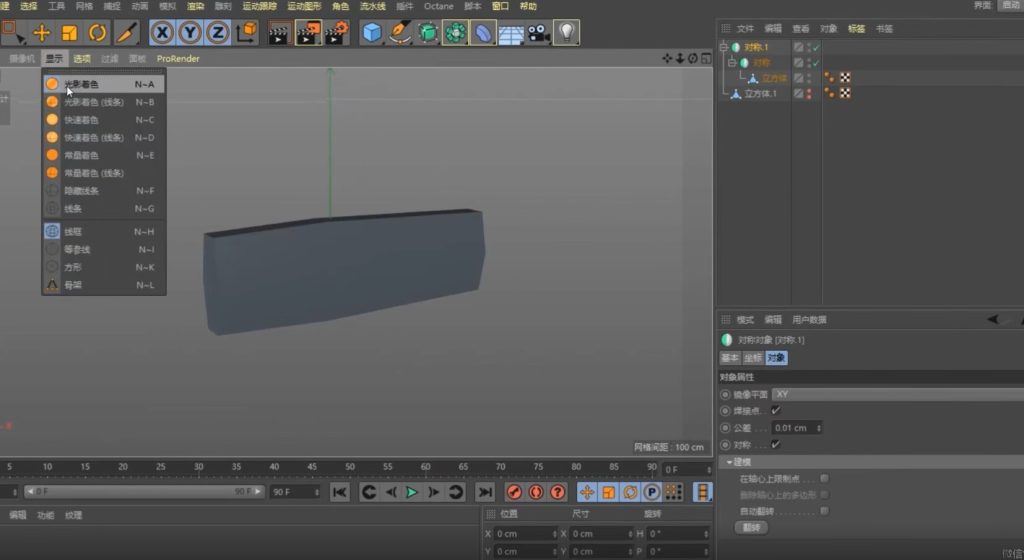Screen dimensions: 1024x560
Task: Toggle the viewport maximize layout icon
Action: (x=706, y=59)
